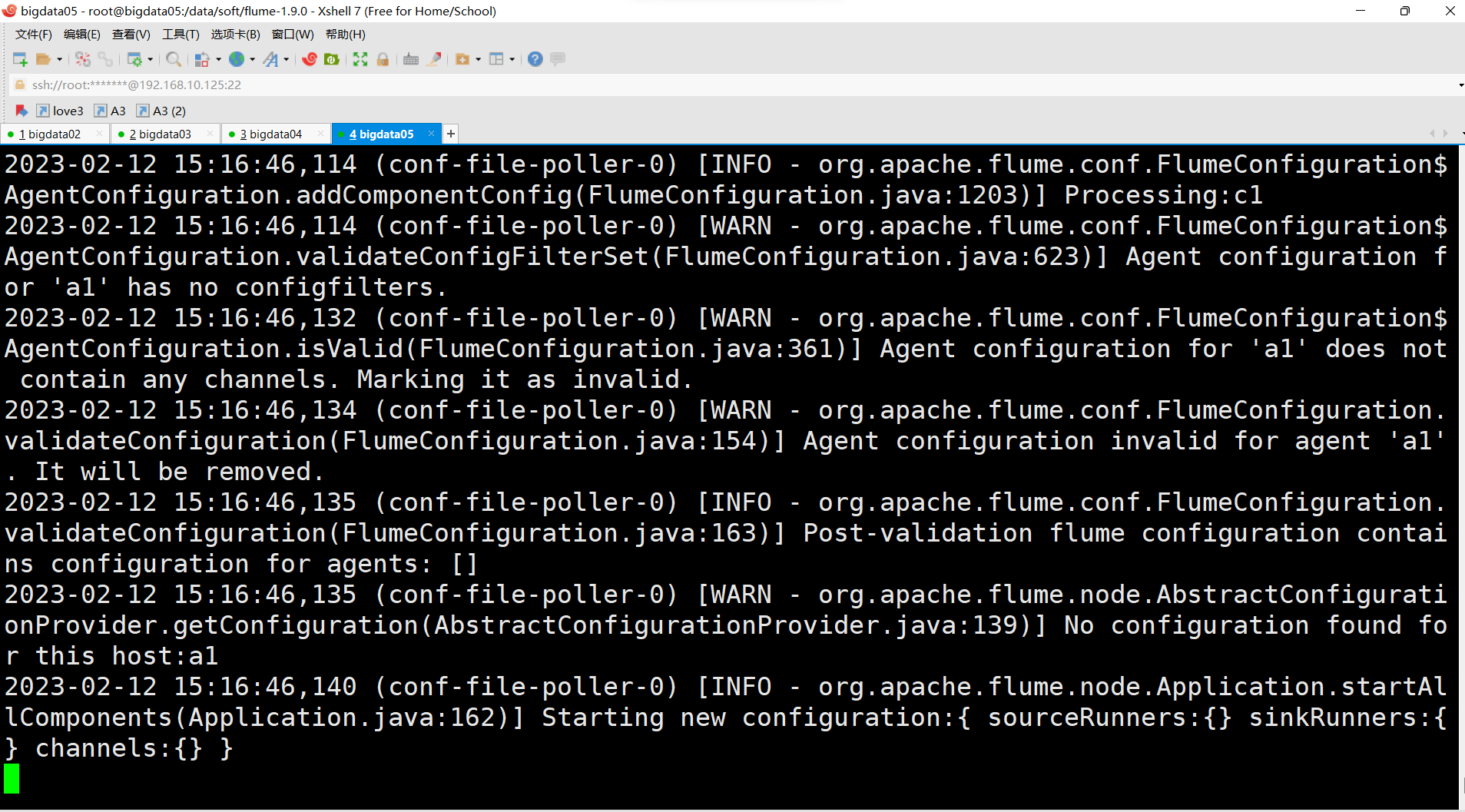Open the 帮助(H) menu

pos(345,35)
